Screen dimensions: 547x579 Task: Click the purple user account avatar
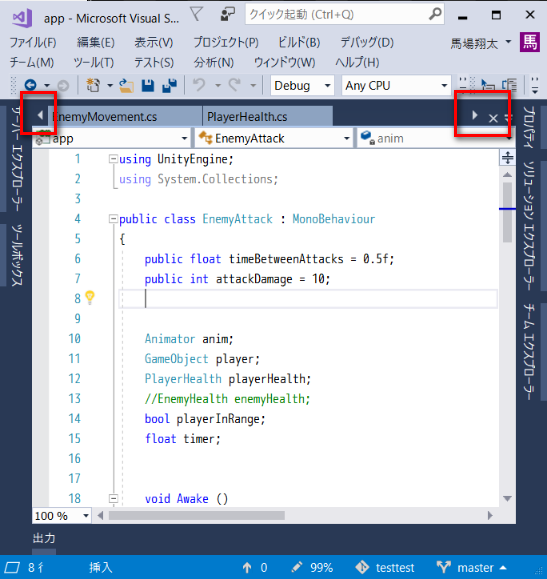(x=530, y=42)
